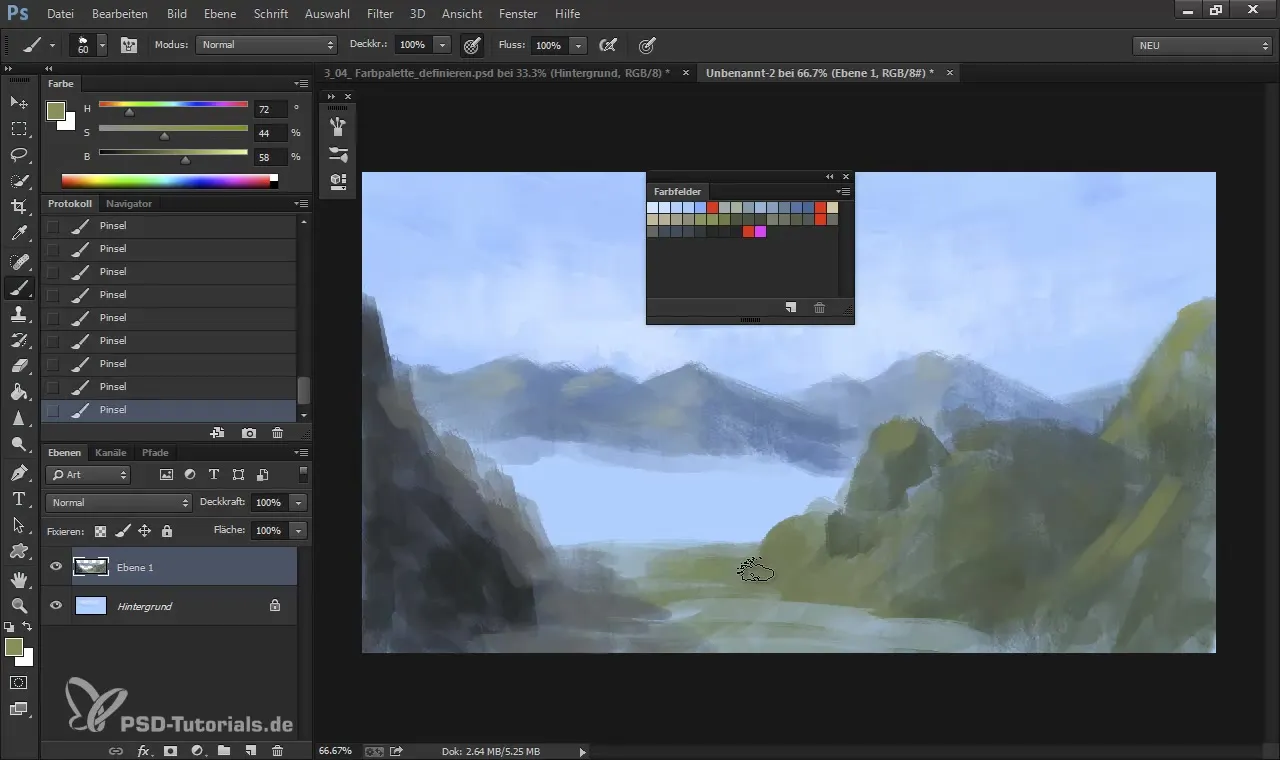
Task: Select the History Brush tool
Action: point(19,340)
